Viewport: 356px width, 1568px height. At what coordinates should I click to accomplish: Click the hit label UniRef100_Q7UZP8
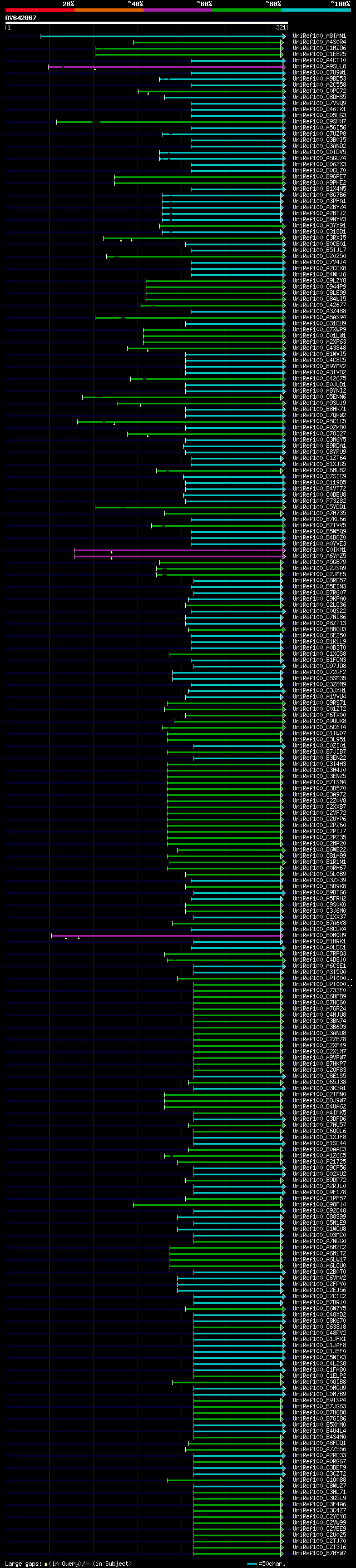pyautogui.click(x=319, y=134)
